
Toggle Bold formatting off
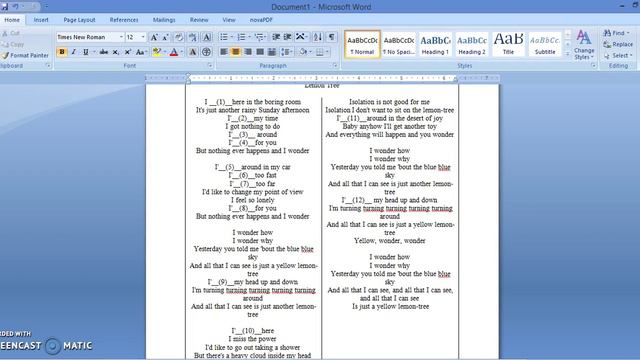point(62,52)
